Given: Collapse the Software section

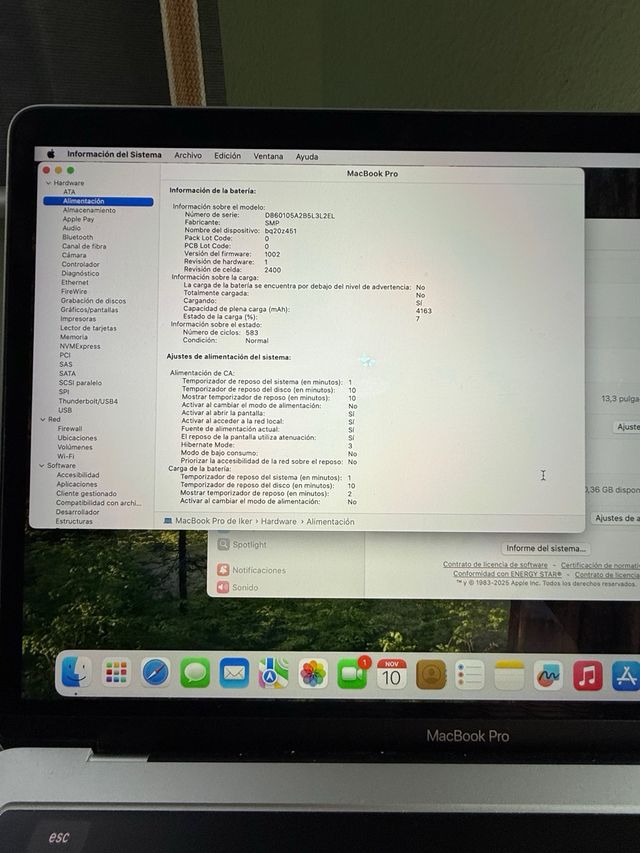Looking at the screenshot, I should click(41, 466).
